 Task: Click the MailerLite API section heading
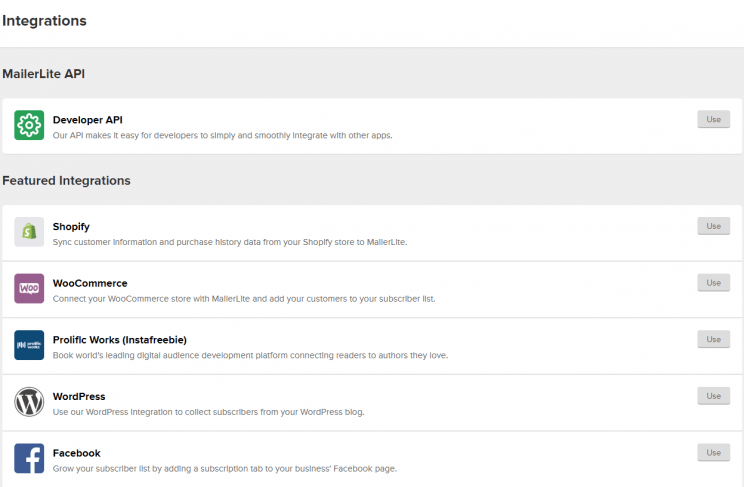click(x=44, y=74)
